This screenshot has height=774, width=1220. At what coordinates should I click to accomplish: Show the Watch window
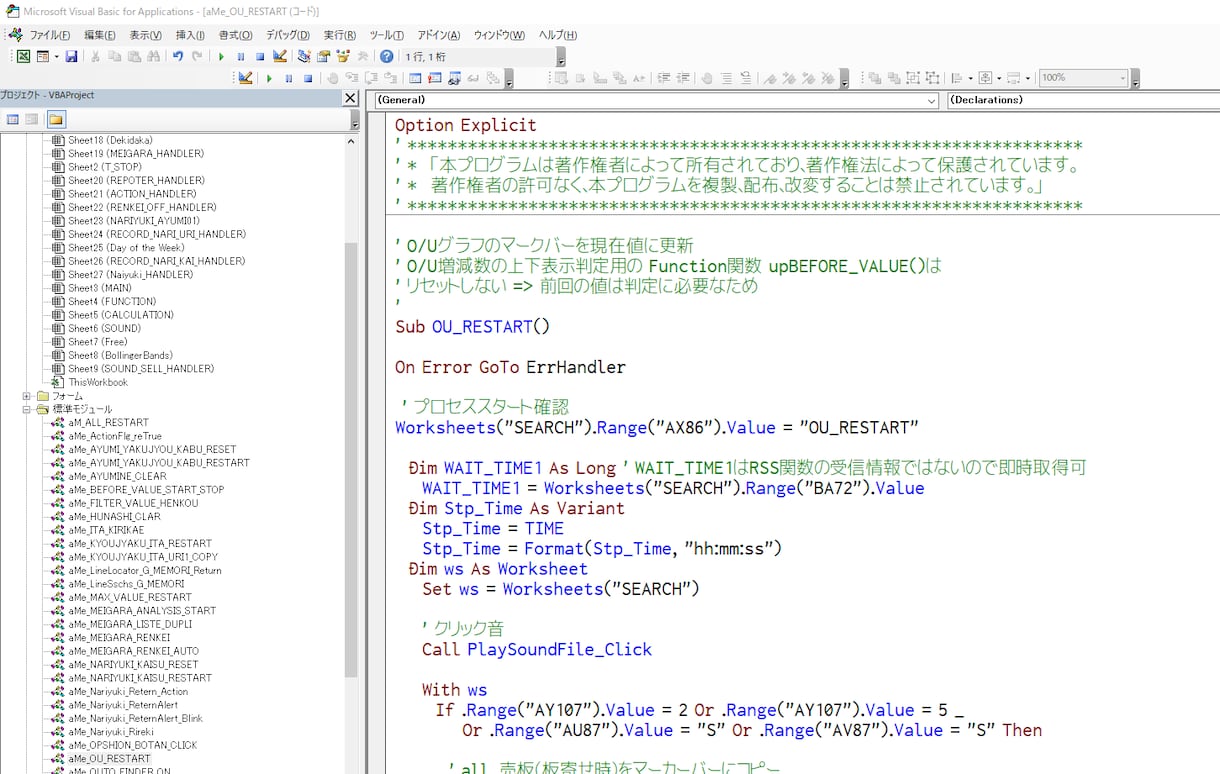pyautogui.click(x=454, y=78)
